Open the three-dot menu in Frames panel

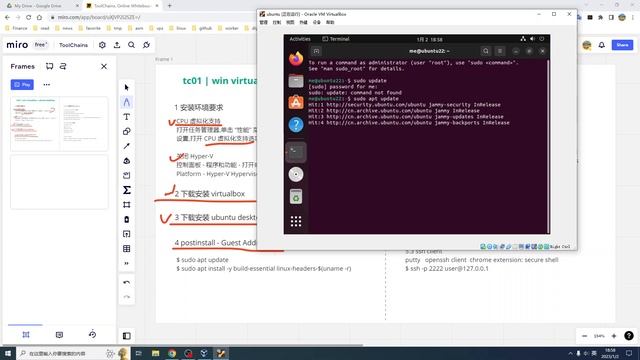47,84
